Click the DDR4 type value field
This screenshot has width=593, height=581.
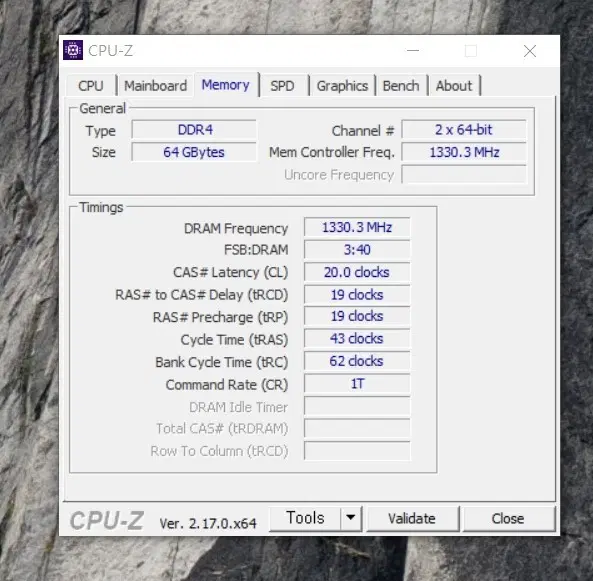pos(194,130)
